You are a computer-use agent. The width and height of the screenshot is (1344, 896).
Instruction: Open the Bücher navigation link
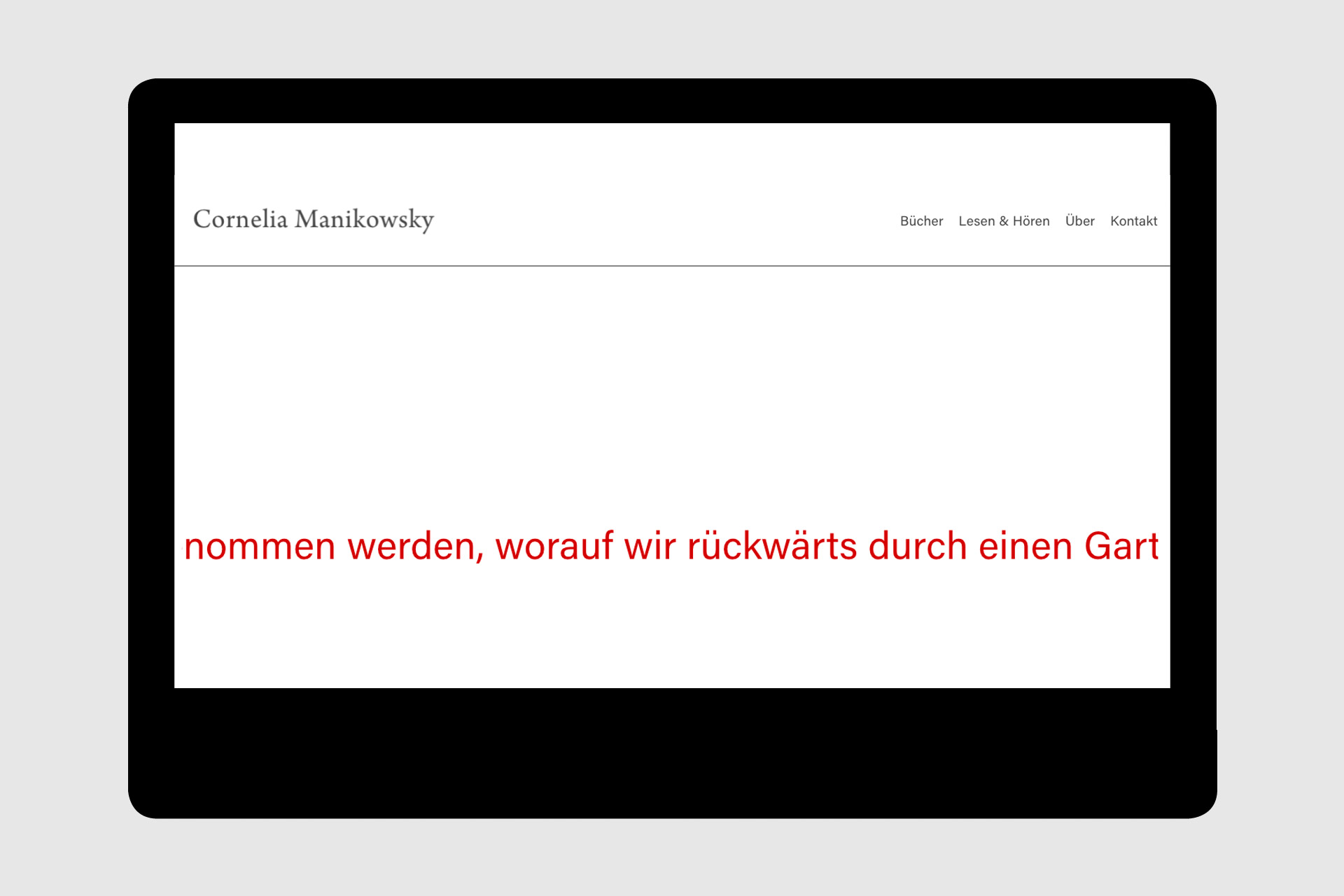point(921,221)
